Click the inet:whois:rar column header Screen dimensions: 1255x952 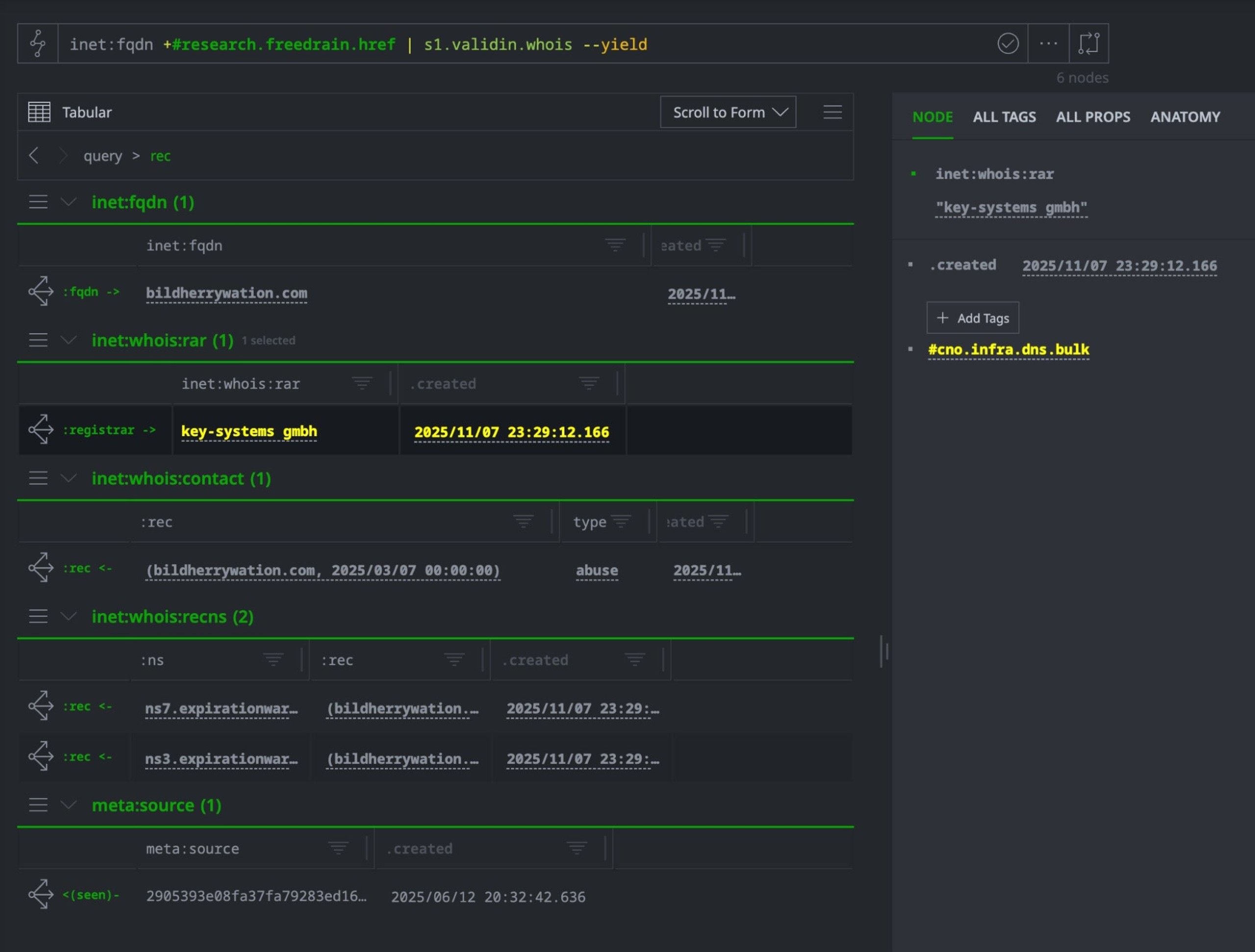pos(241,384)
